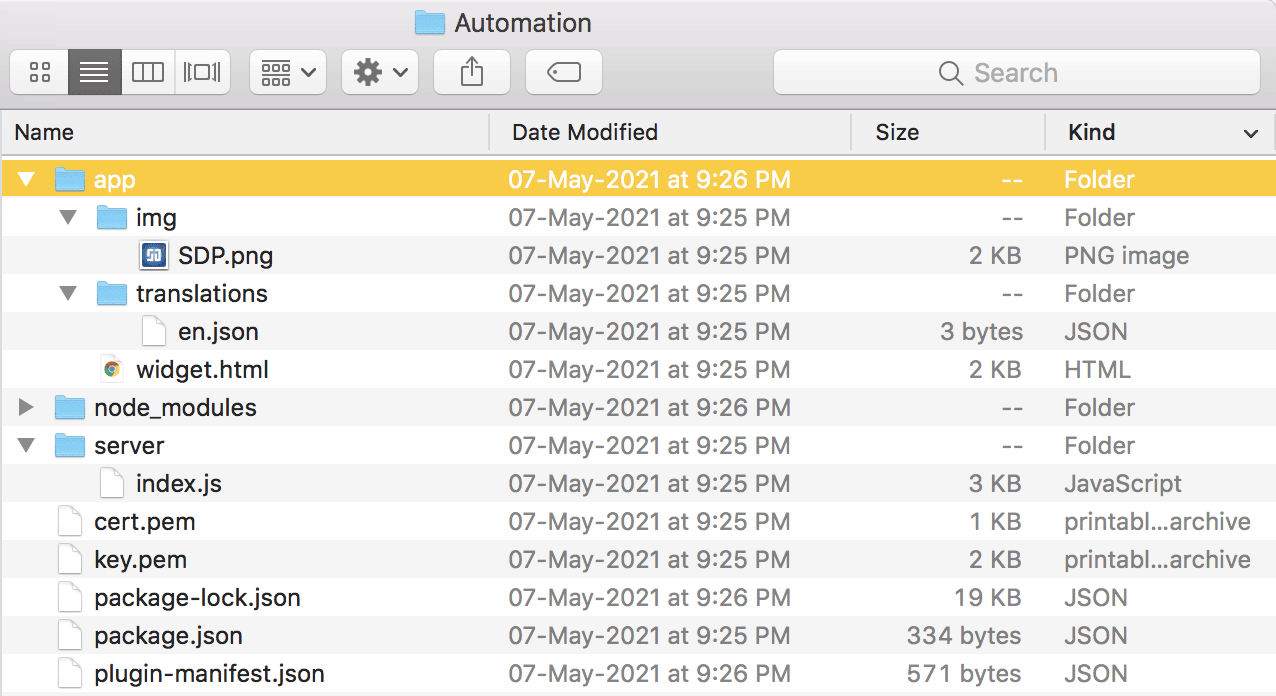
Task: Open the Action gear dropdown menu
Action: click(x=380, y=73)
